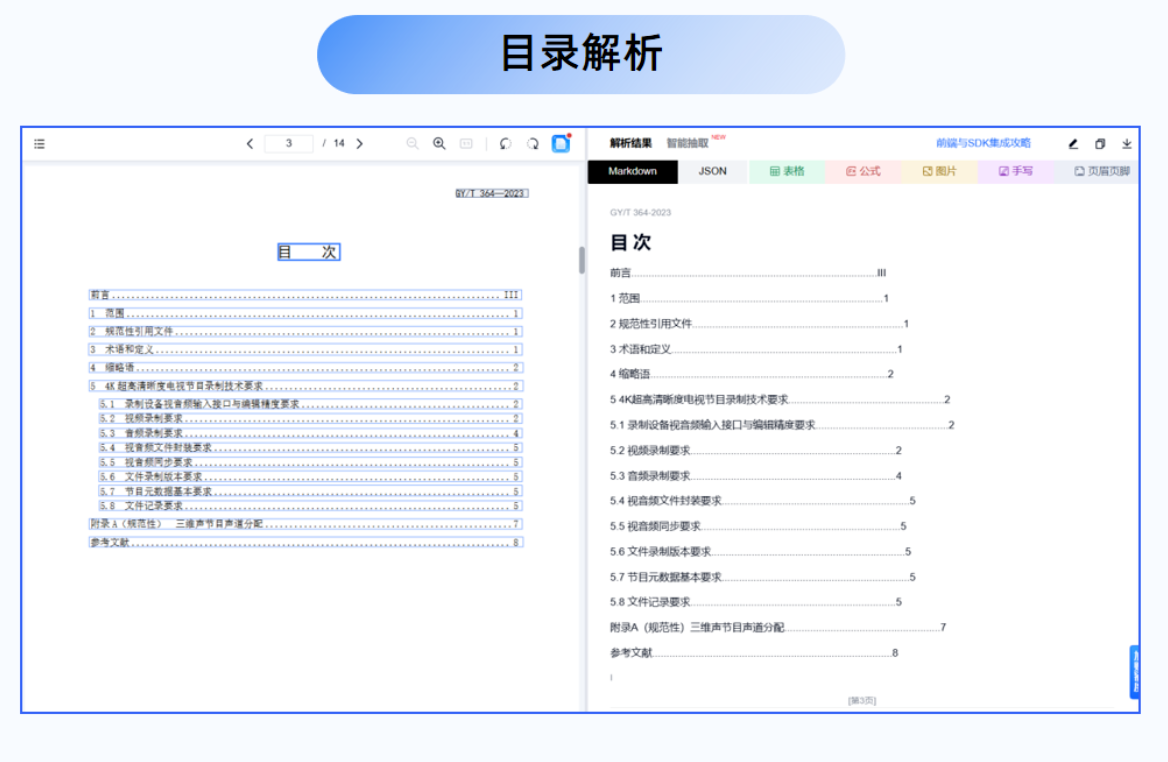Viewport: 1168px width, 762px height.
Task: Download the parsed result
Action: [1127, 144]
